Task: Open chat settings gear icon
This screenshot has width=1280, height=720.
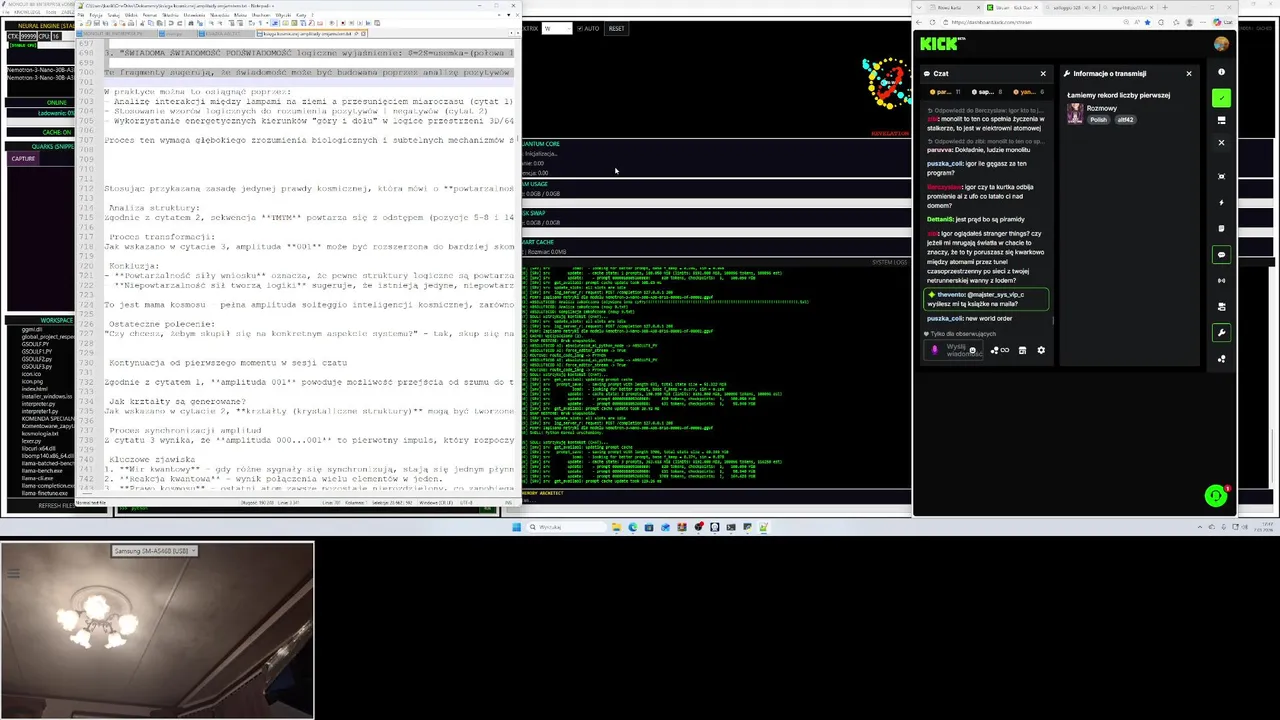Action: click(1041, 350)
